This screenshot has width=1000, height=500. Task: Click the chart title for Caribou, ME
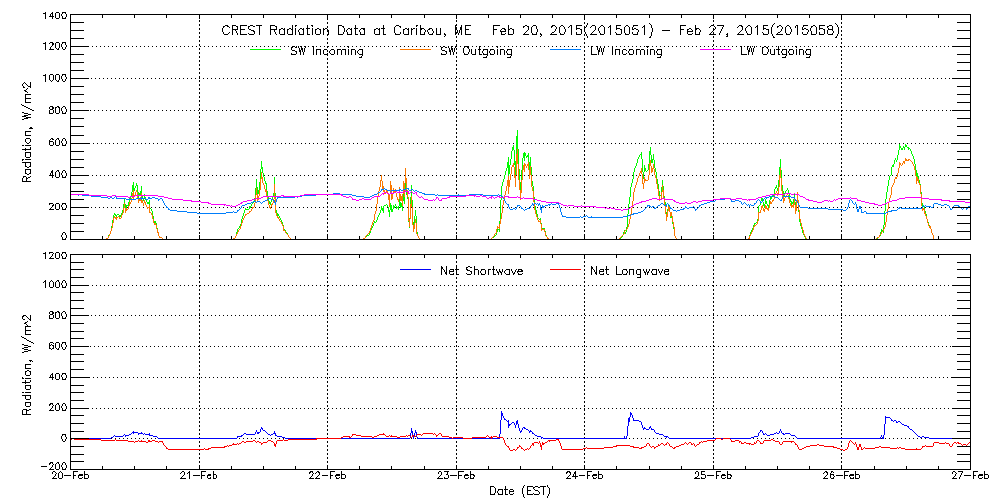tap(530, 30)
